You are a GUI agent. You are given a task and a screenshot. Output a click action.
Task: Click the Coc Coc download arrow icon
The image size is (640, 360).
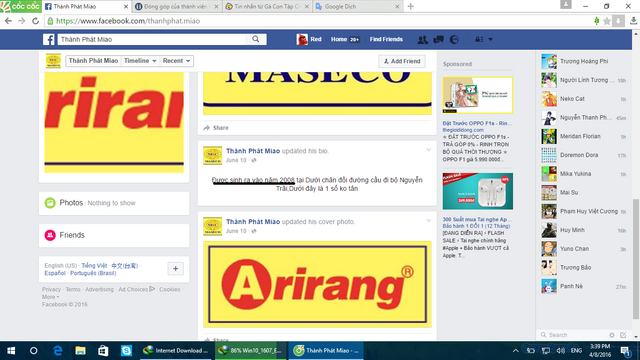pos(618,21)
